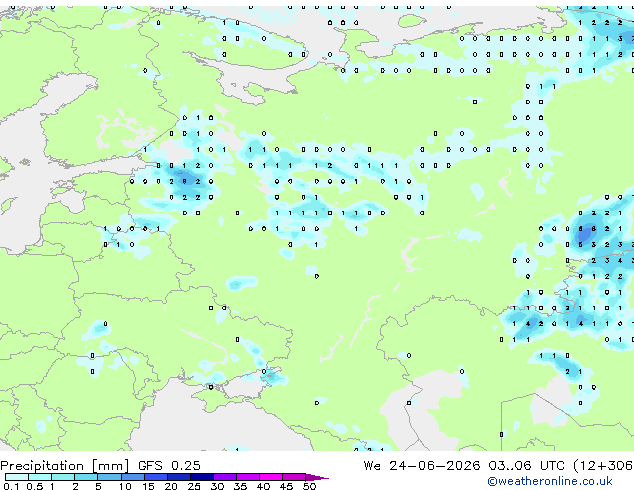The height and width of the screenshot is (490, 634).
Task: Open the weatheronline.co.uk copyright link
Action: pos(550,481)
